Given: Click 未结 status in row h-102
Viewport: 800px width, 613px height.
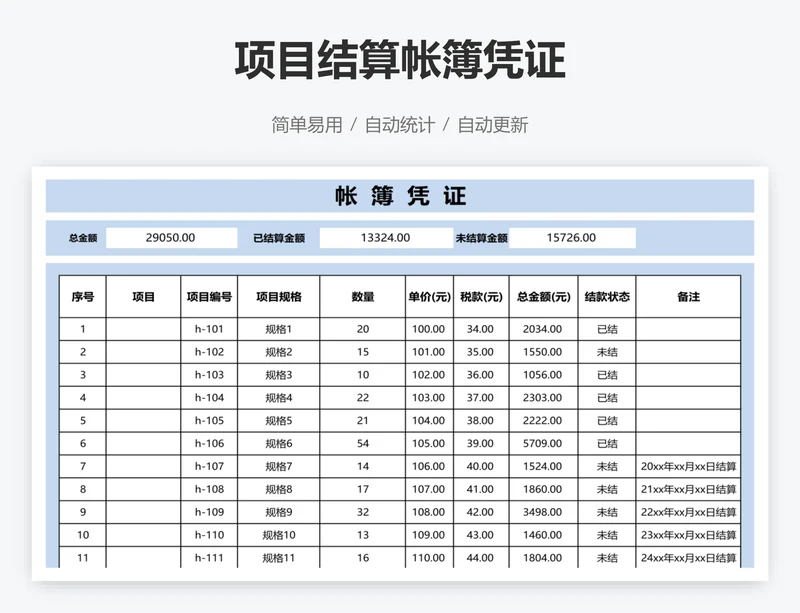Looking at the screenshot, I should [x=607, y=352].
